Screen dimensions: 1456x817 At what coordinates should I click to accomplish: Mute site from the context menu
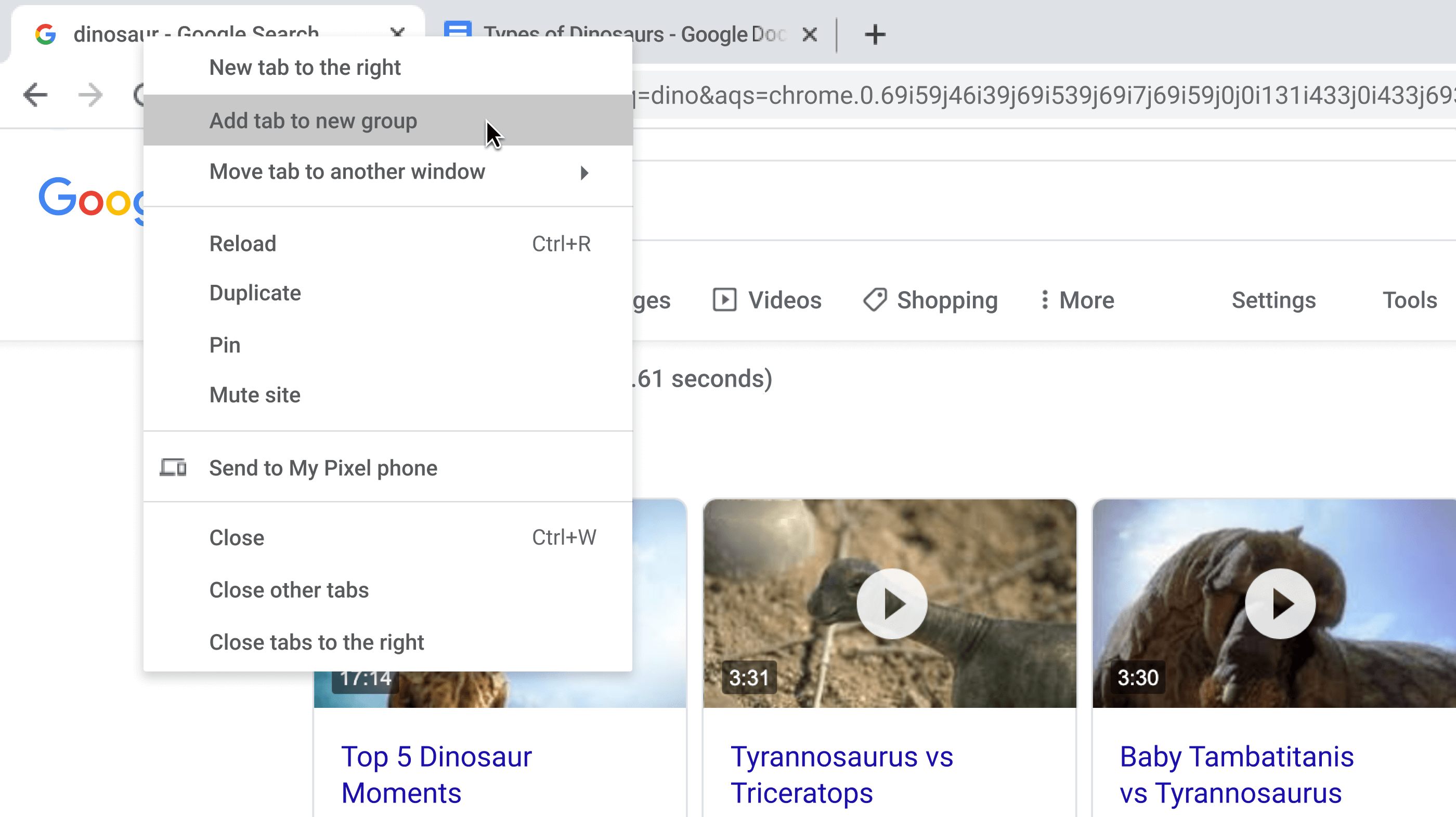[x=255, y=395]
